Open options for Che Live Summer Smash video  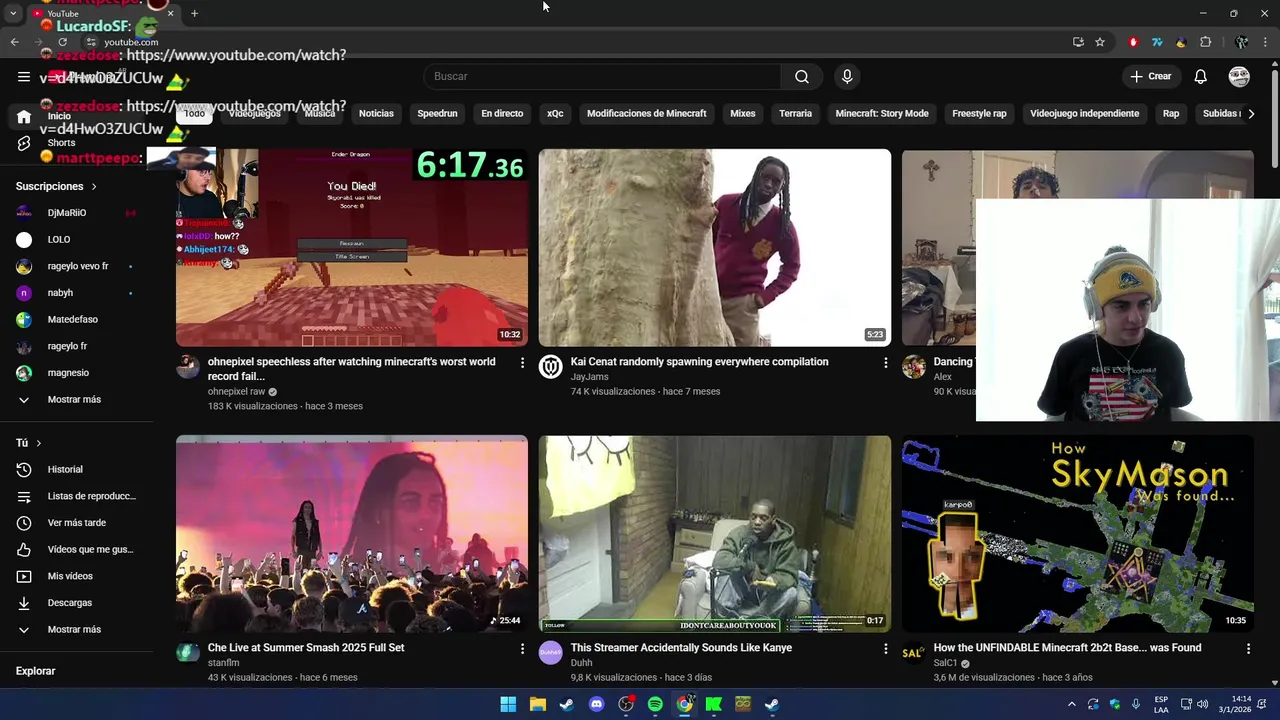522,648
